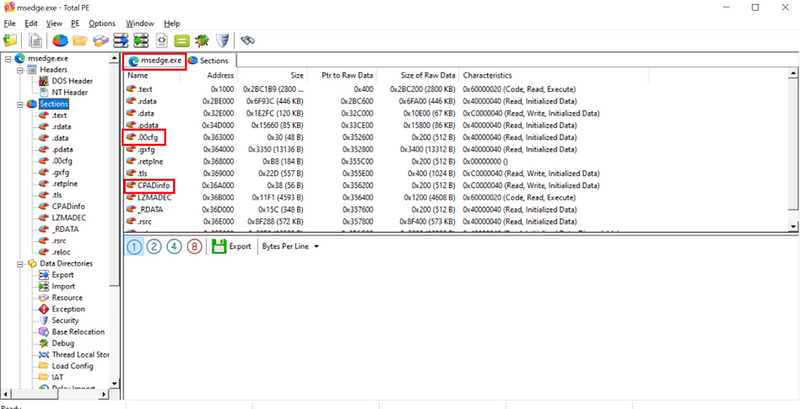Select NT Header in tree

(69, 92)
